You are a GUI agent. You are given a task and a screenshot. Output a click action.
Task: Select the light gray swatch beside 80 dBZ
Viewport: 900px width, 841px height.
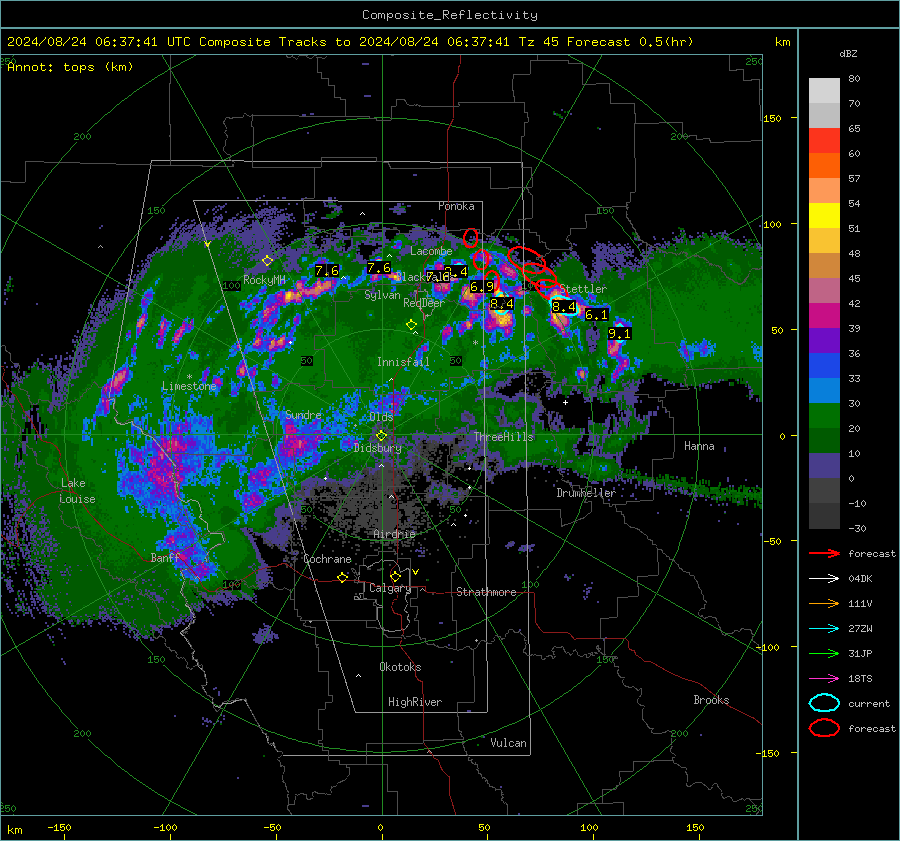[824, 91]
